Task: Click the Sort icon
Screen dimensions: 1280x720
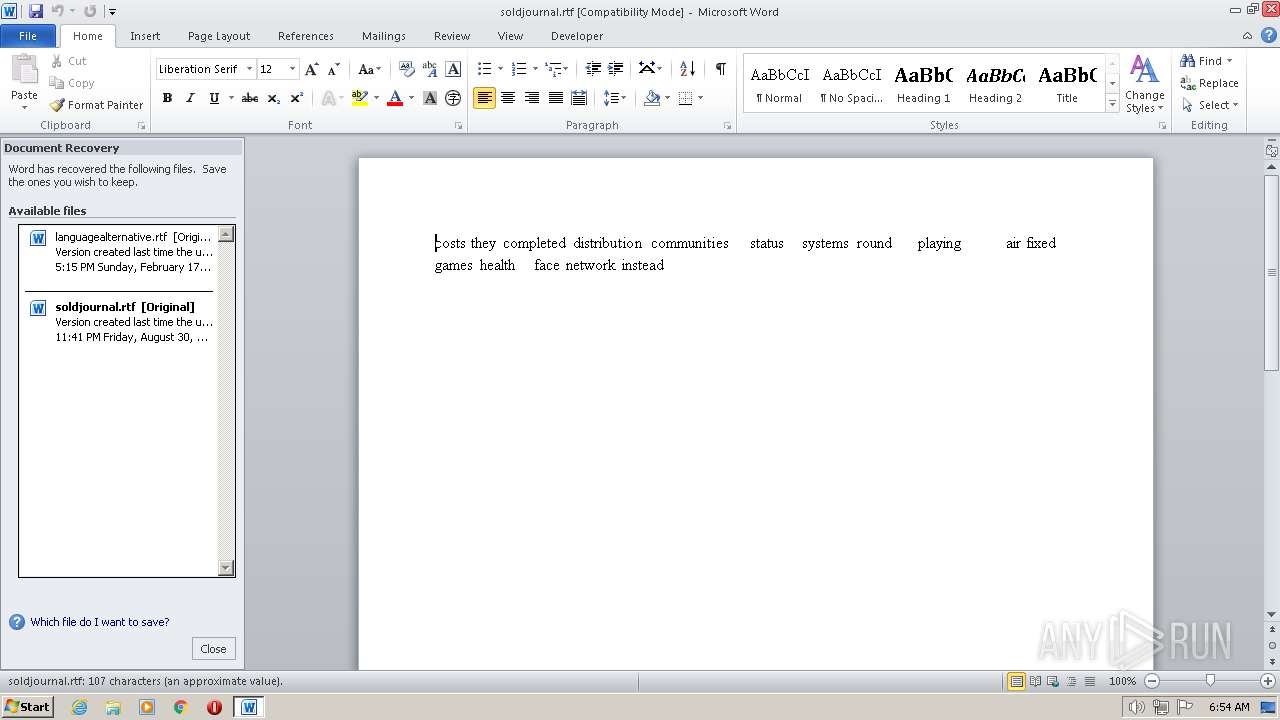Action: click(687, 69)
